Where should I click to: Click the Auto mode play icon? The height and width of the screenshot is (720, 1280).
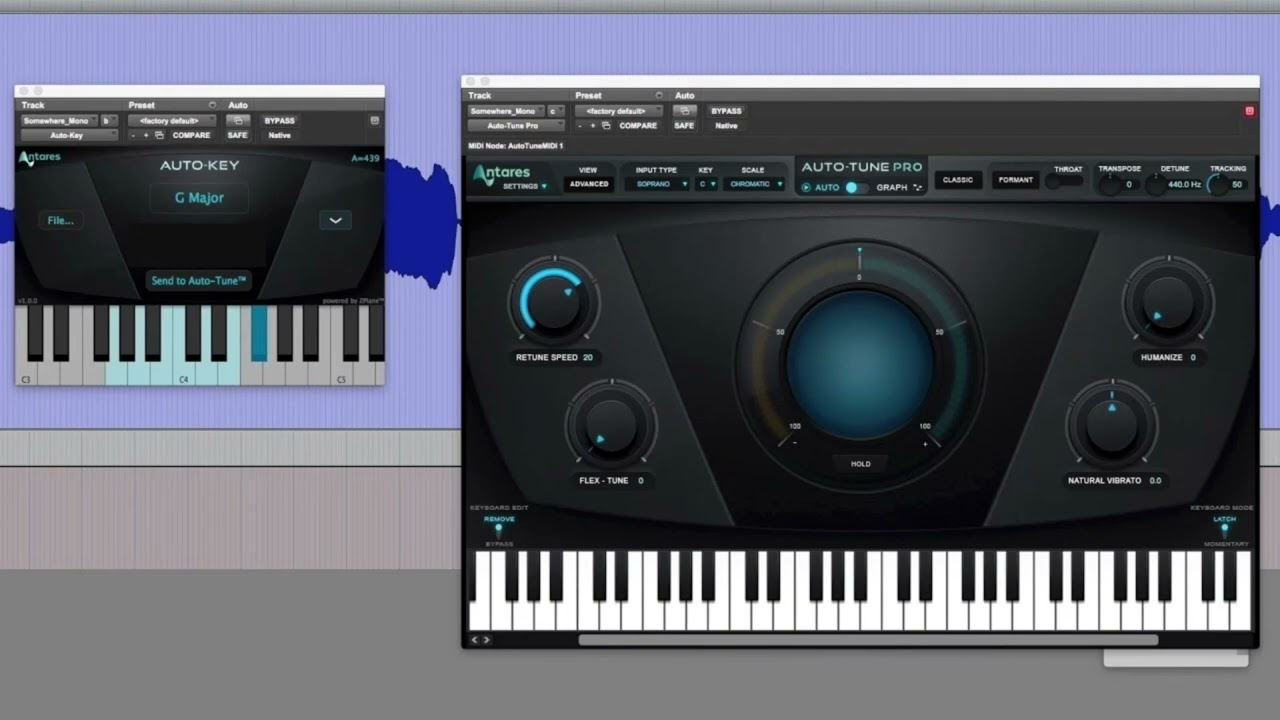(x=806, y=187)
